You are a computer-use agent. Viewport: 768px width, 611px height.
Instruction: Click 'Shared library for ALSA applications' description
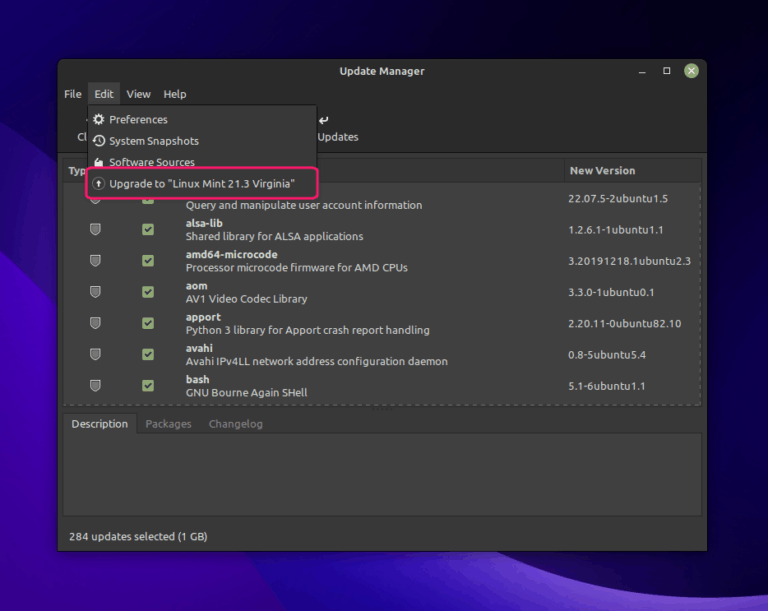[274, 237]
